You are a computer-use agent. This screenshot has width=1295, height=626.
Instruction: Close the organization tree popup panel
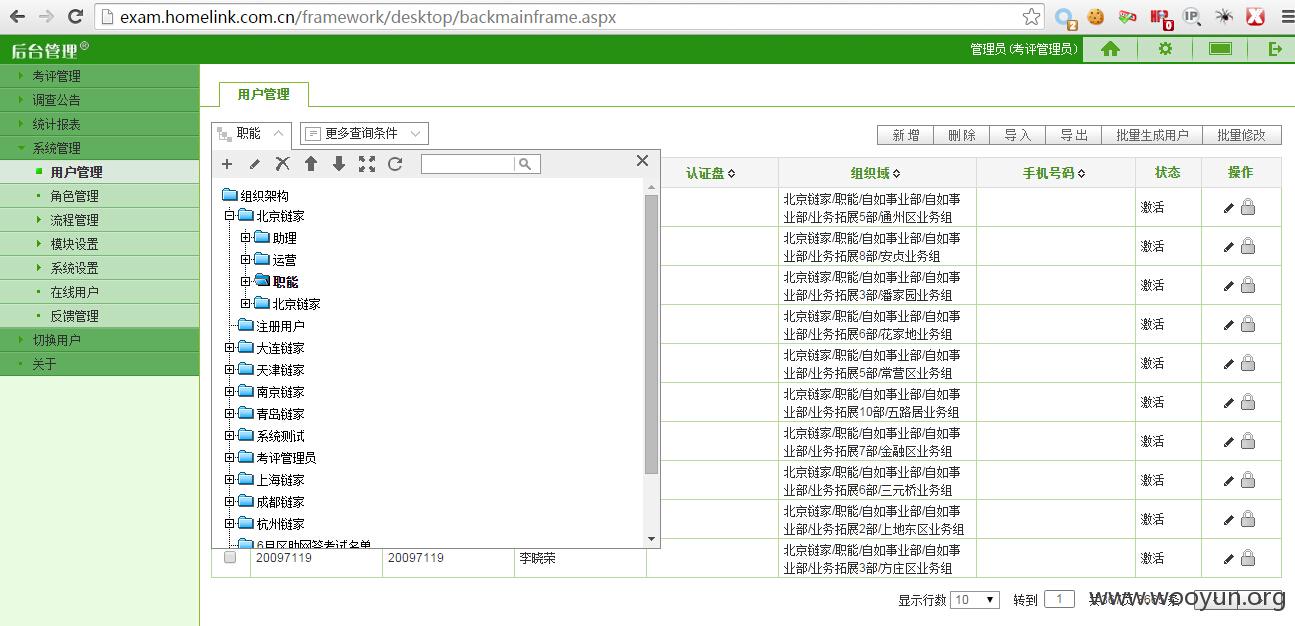[x=642, y=161]
